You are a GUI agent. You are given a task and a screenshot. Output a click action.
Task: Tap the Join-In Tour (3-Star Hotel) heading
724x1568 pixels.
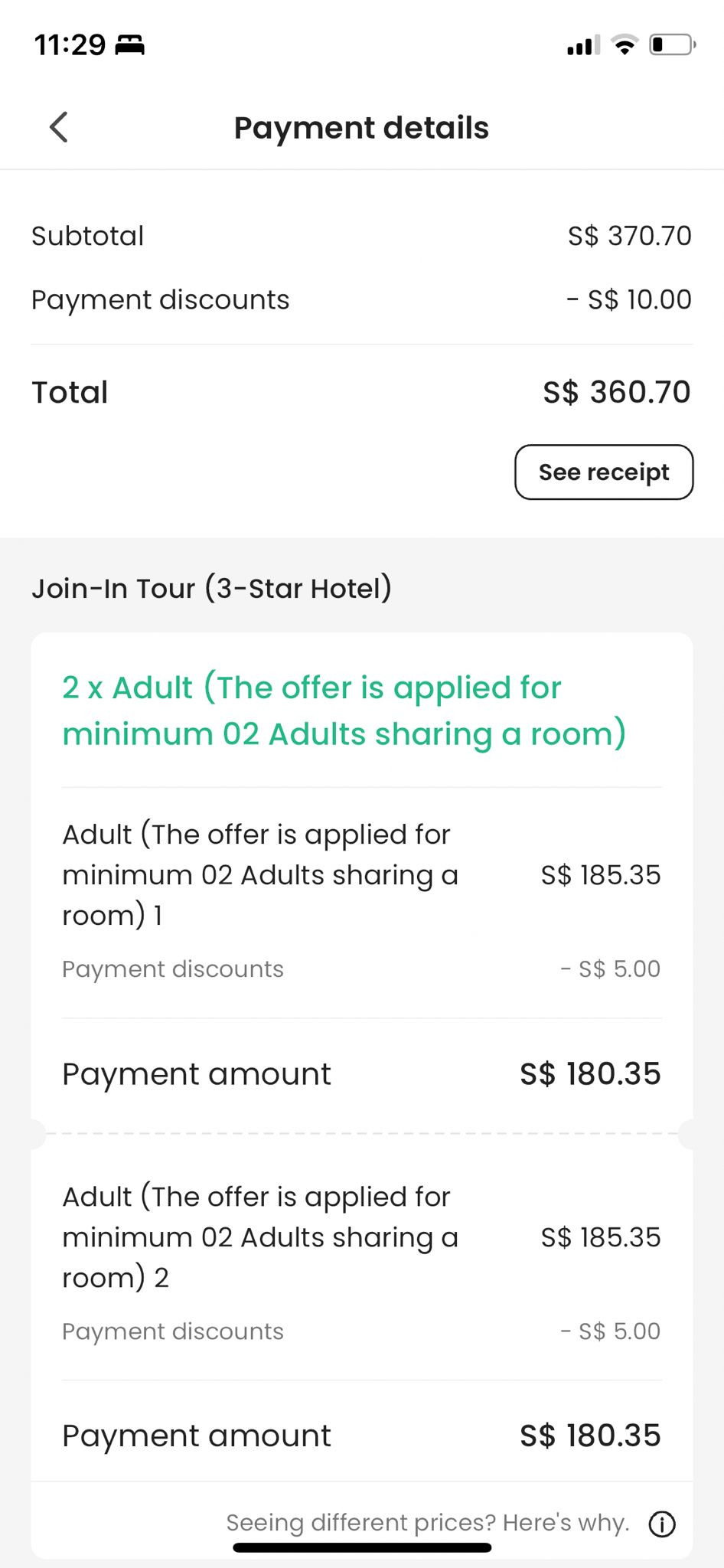(x=211, y=588)
